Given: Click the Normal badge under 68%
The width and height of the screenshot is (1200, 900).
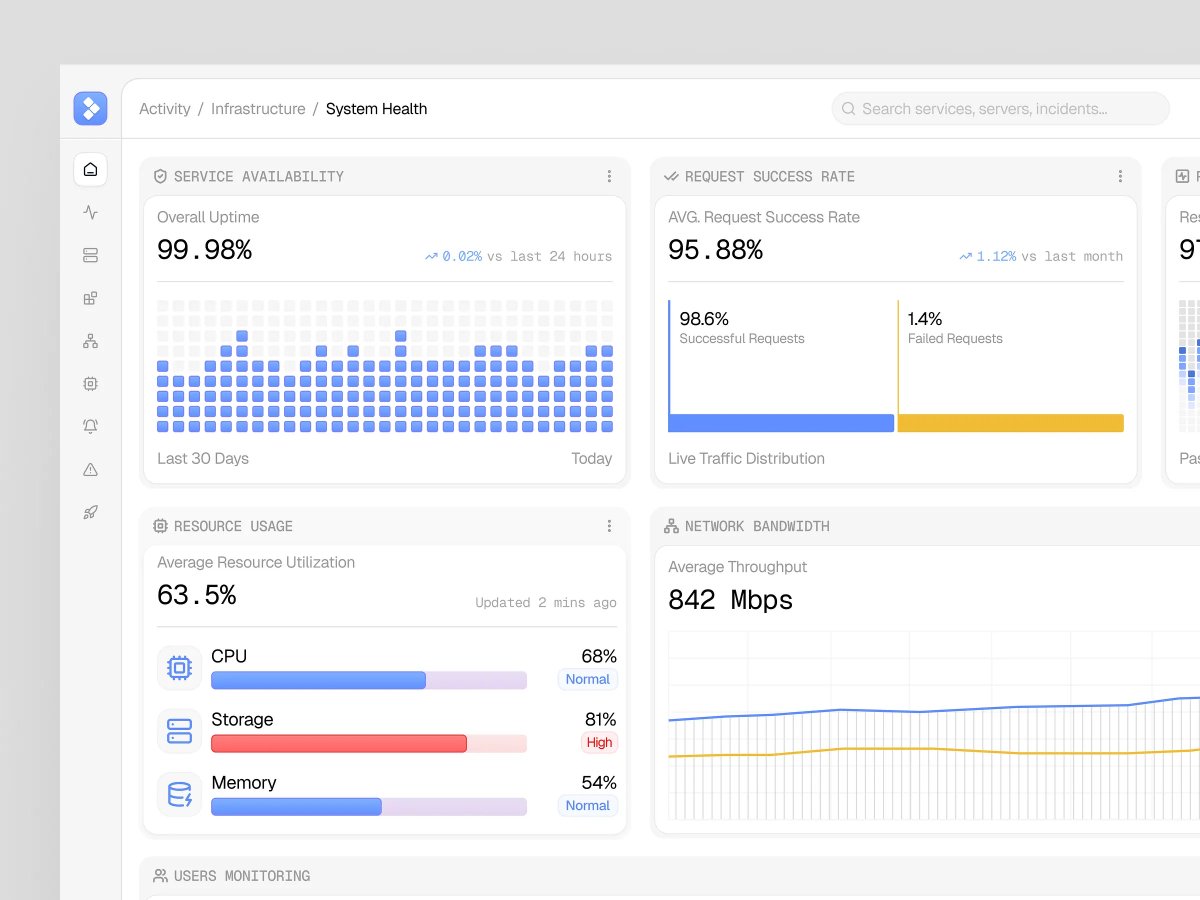Looking at the screenshot, I should [x=587, y=679].
